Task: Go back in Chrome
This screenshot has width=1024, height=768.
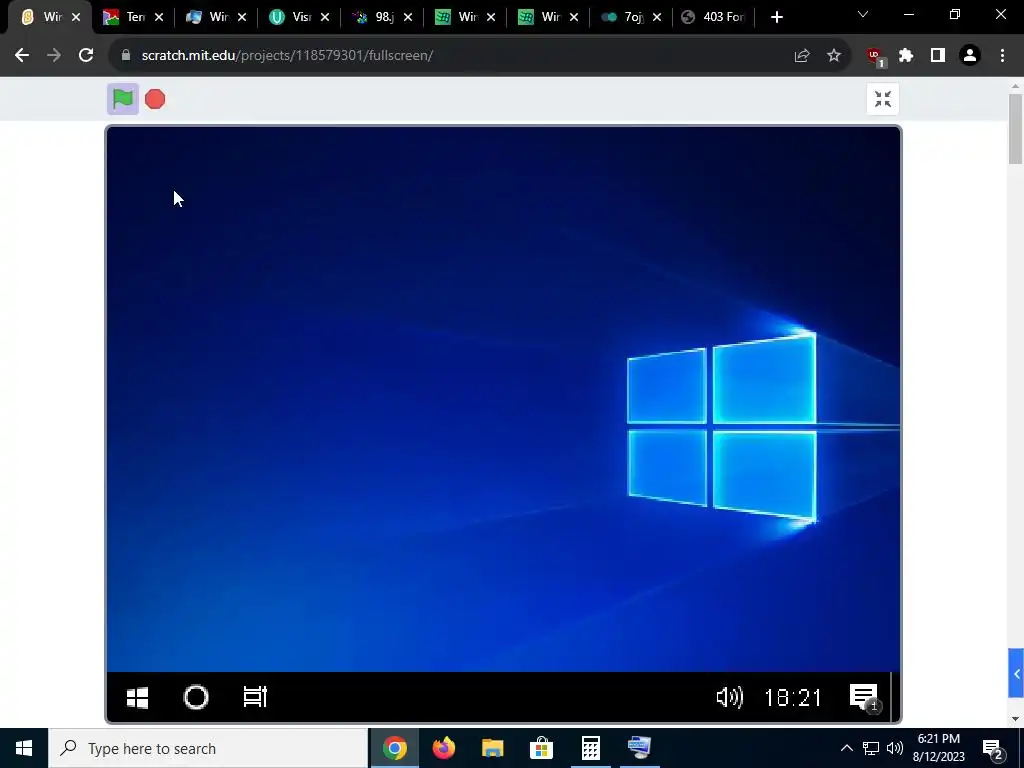Action: click(22, 56)
